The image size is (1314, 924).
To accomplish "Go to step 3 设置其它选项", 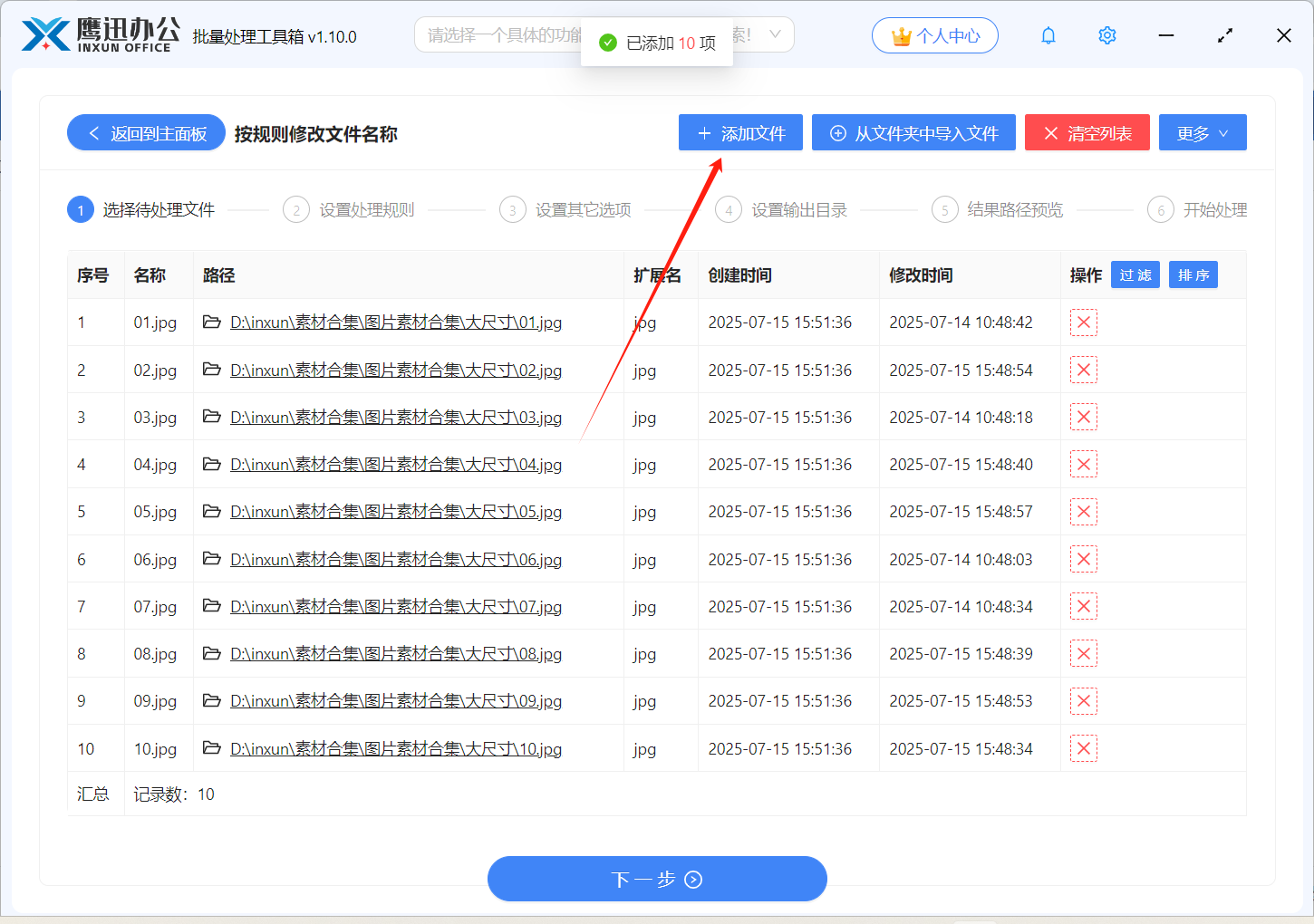I will [565, 210].
